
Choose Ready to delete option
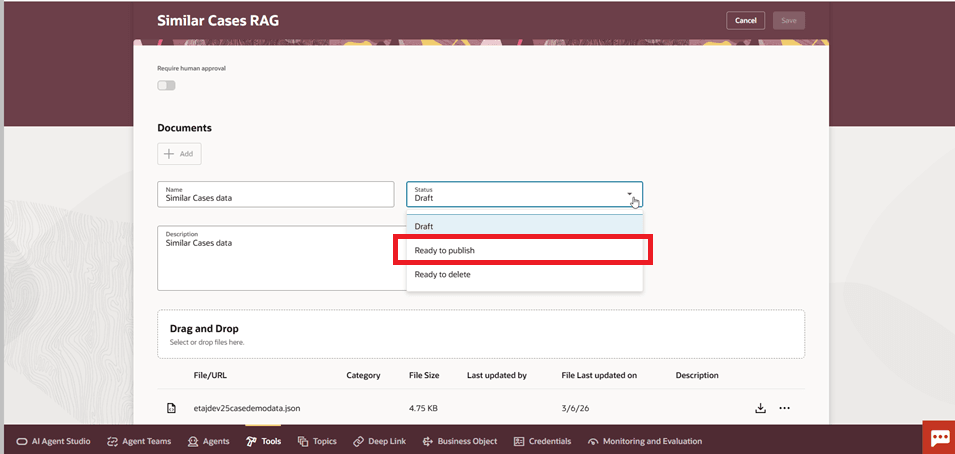(524, 274)
